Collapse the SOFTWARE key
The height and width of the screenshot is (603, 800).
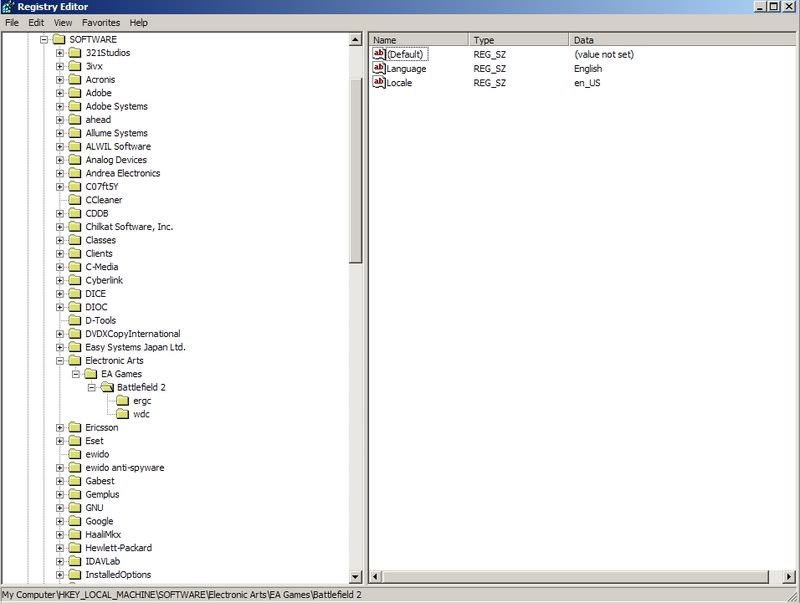[44, 39]
